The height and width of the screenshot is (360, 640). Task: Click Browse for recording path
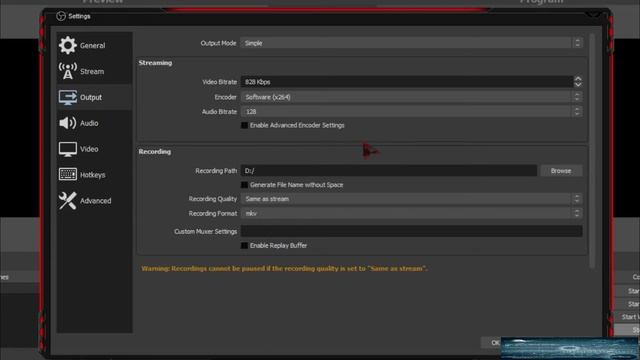tap(561, 171)
